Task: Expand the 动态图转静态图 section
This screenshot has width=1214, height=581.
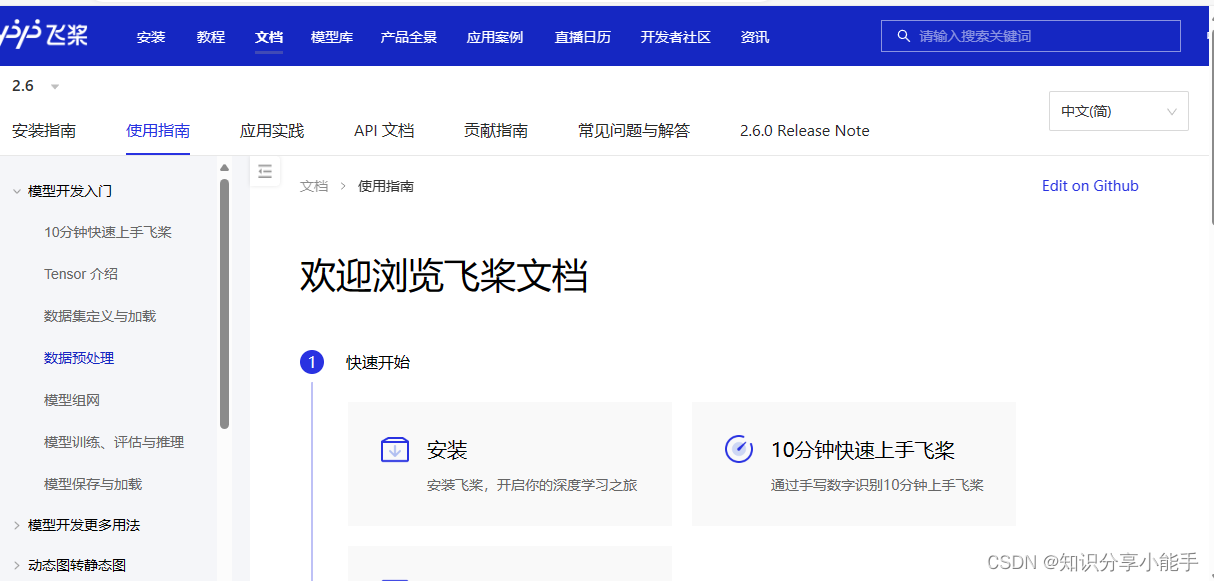Action: [x=17, y=565]
